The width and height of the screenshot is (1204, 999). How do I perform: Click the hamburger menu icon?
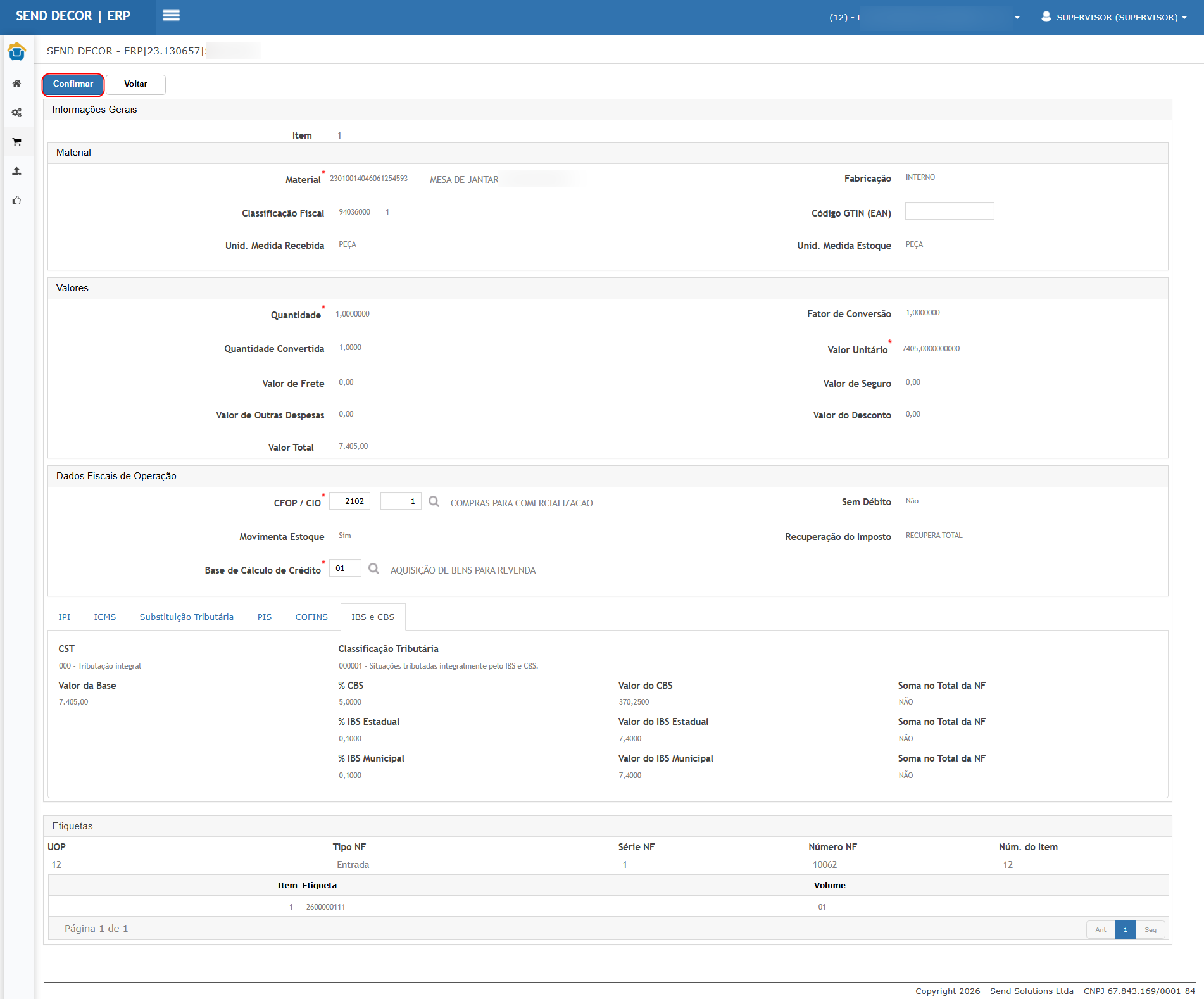[x=171, y=16]
